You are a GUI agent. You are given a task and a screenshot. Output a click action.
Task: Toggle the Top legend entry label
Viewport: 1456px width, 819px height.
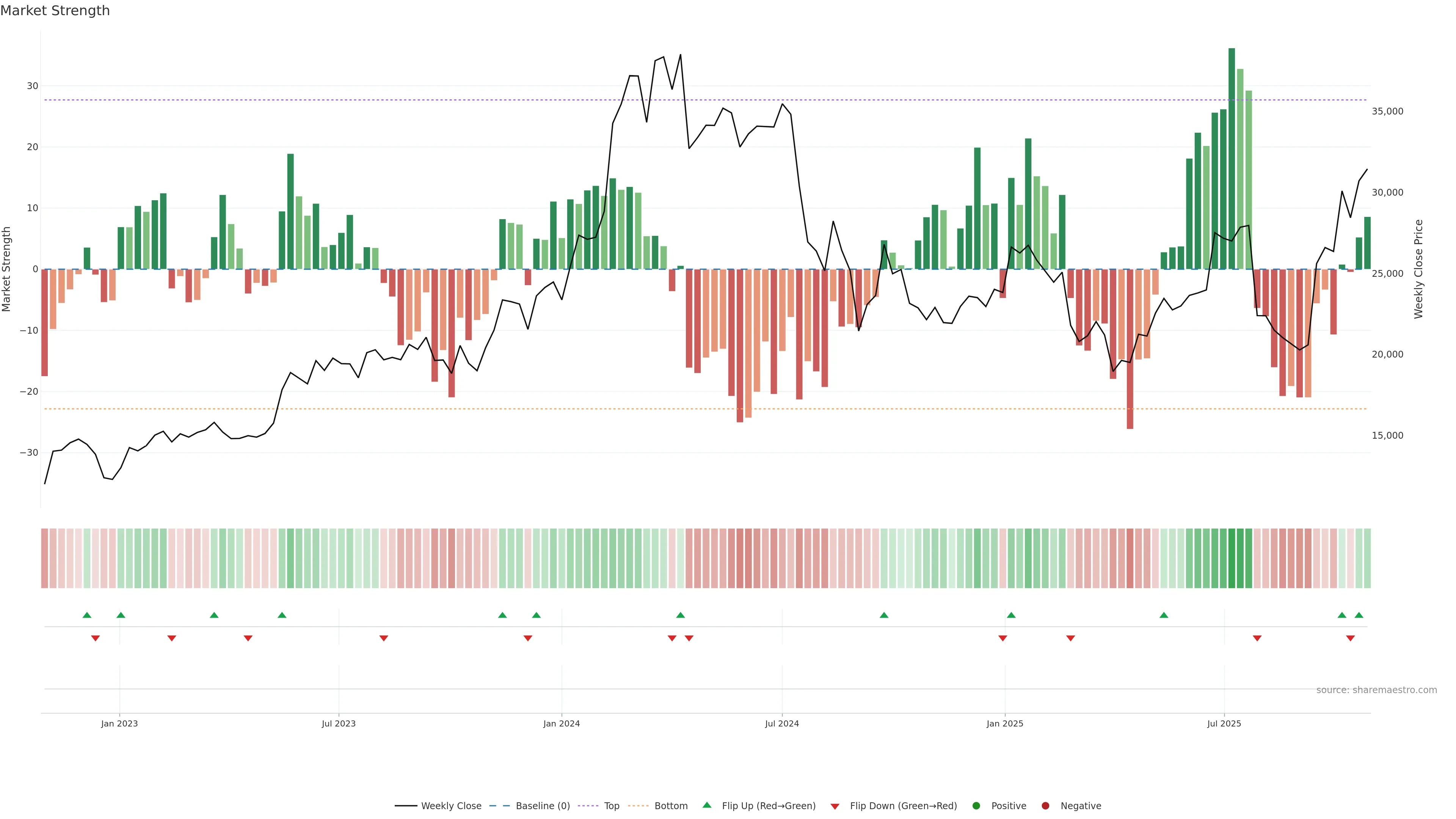pyautogui.click(x=612, y=806)
